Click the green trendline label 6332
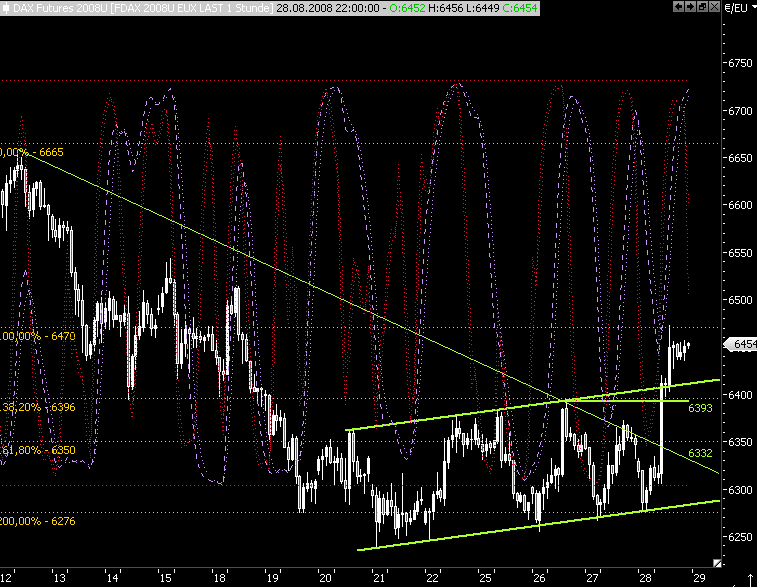The image size is (757, 587). tap(700, 453)
